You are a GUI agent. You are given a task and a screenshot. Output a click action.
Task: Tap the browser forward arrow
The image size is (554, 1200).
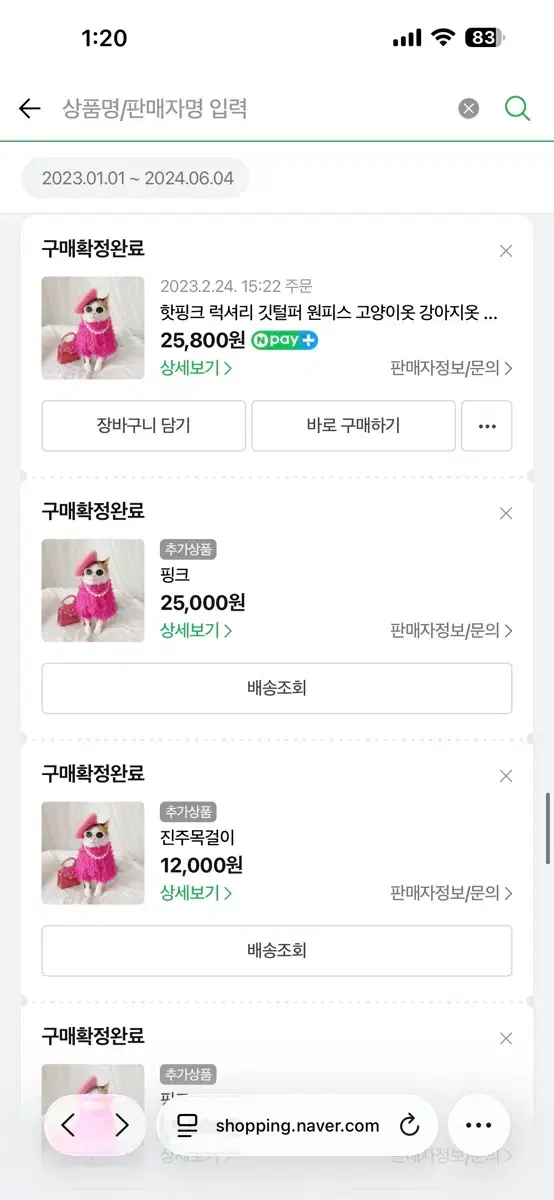(122, 1126)
